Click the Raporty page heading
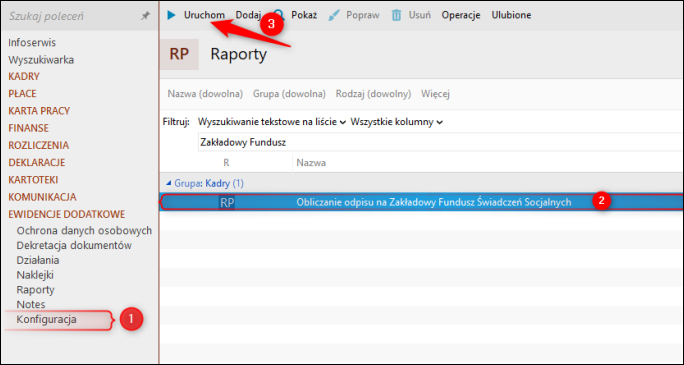The width and height of the screenshot is (684, 365). click(x=239, y=55)
